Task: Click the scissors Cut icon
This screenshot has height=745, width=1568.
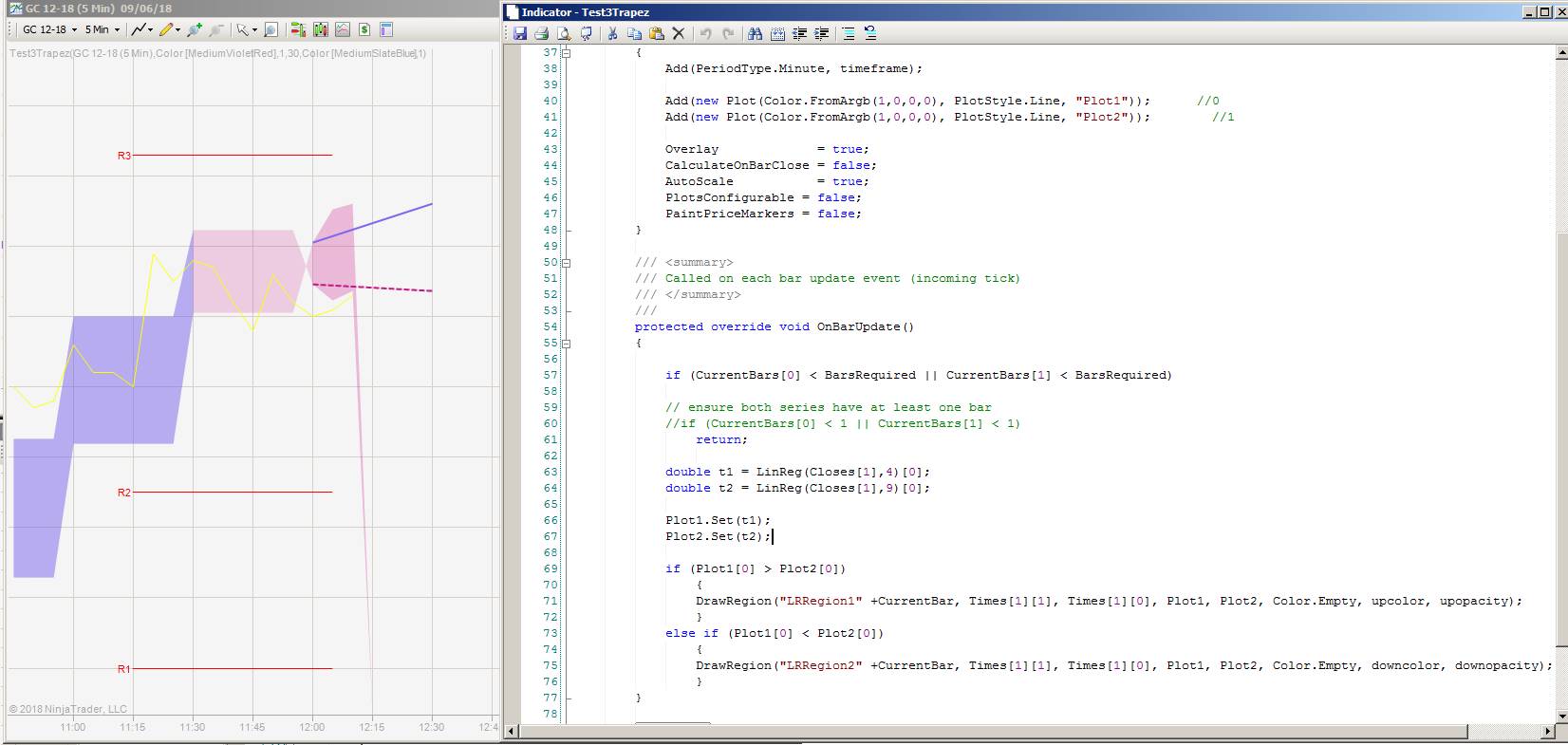Action: point(612,33)
